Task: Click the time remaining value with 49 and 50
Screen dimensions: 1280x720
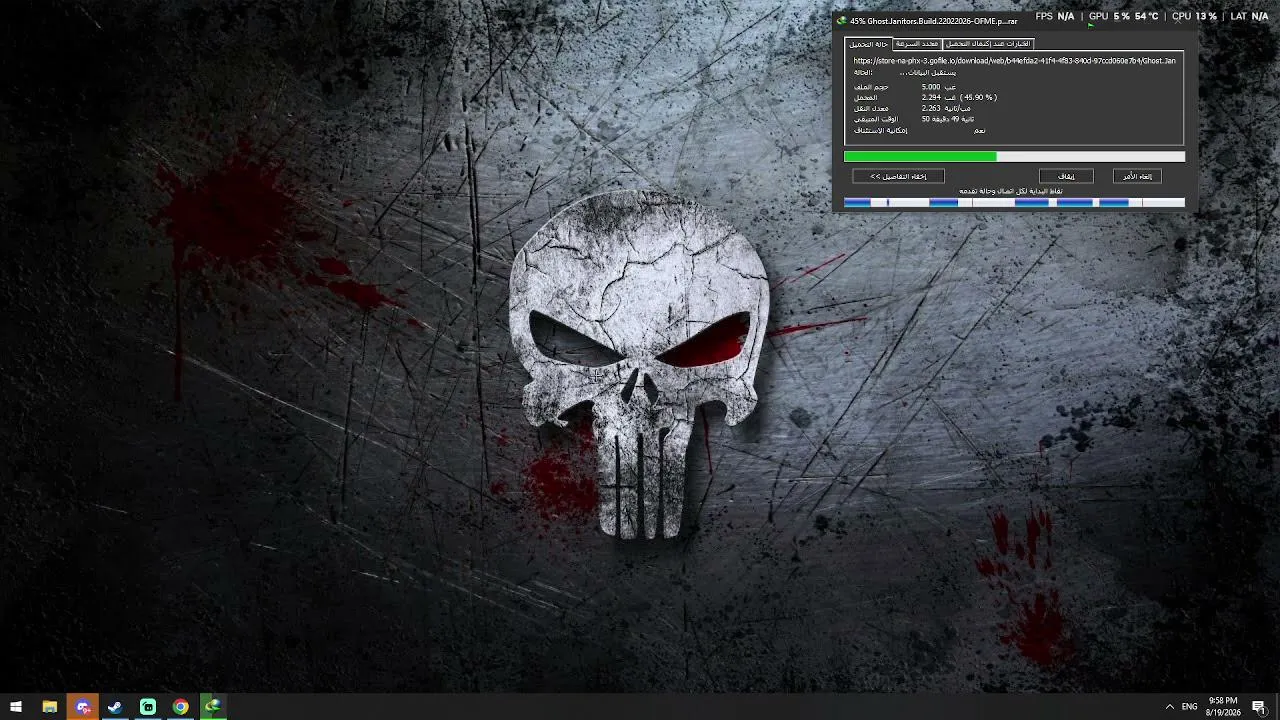Action: pyautogui.click(x=947, y=119)
